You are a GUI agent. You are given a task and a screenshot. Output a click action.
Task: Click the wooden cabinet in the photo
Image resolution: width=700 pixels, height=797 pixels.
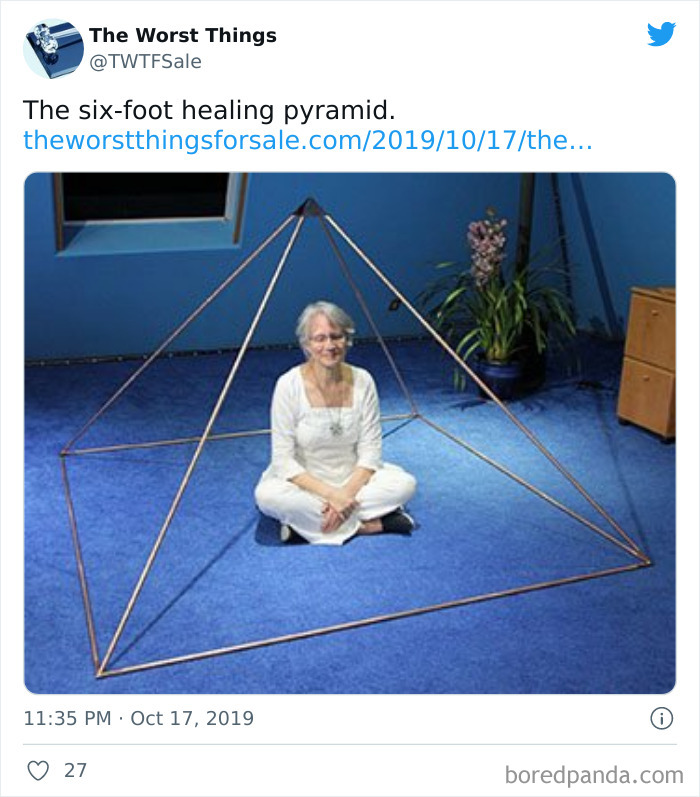pyautogui.click(x=646, y=360)
